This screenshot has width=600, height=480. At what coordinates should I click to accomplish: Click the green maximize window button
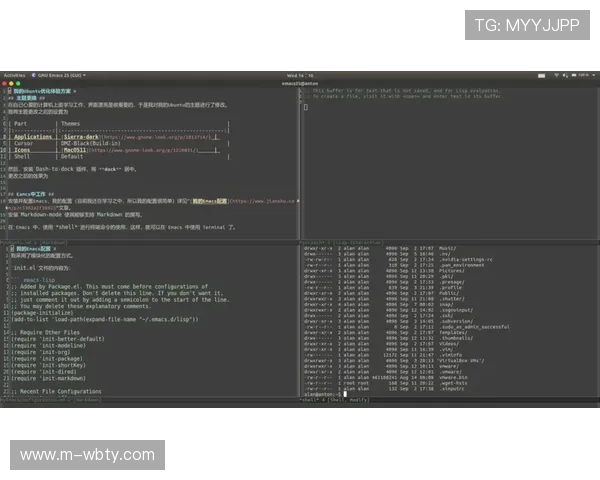tap(19, 83)
